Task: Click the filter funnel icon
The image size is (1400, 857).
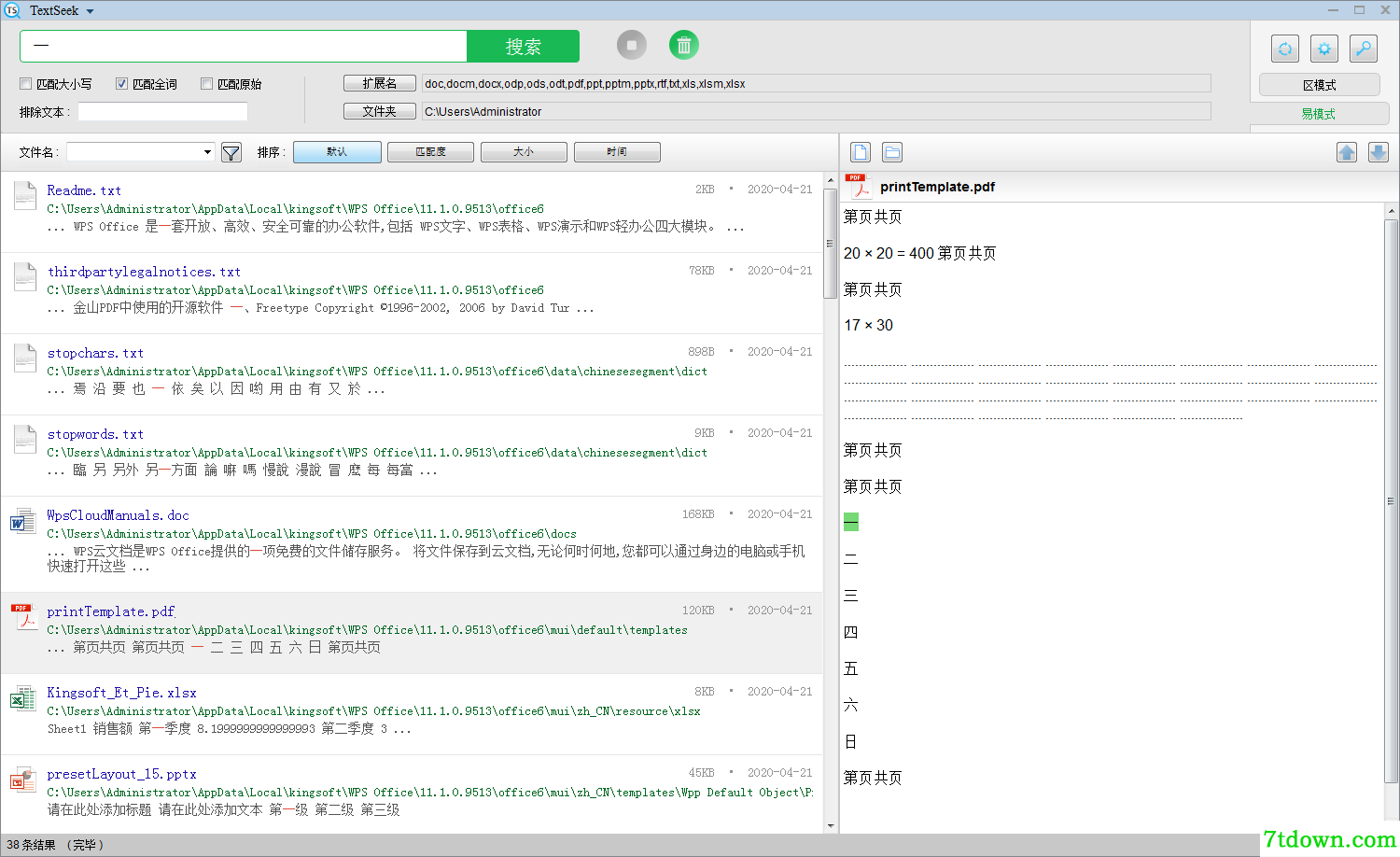Action: (x=231, y=152)
